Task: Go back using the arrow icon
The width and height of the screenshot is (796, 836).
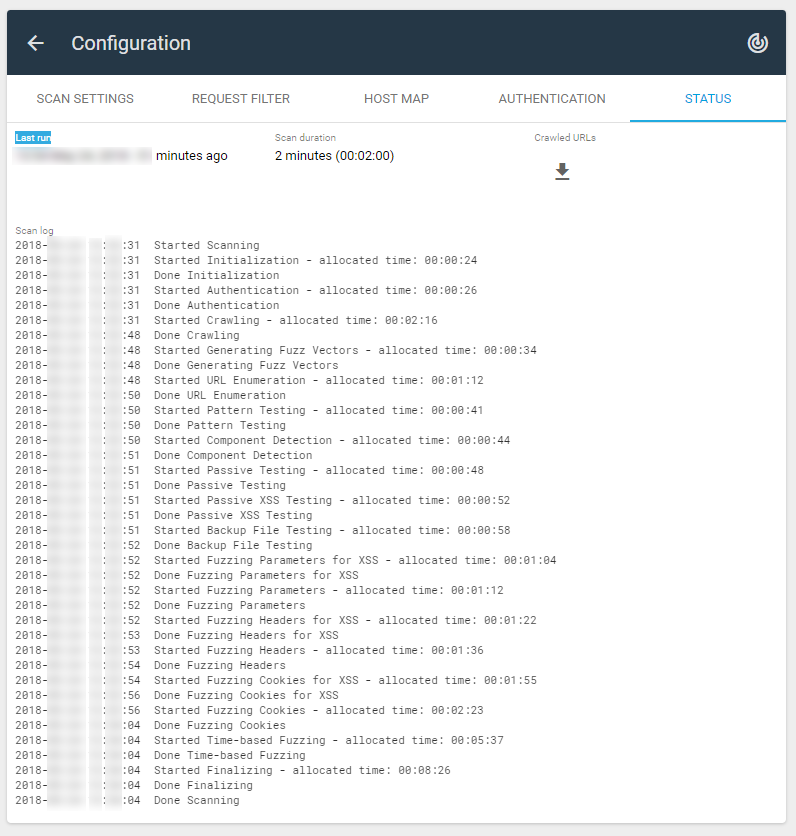Action: 36,43
